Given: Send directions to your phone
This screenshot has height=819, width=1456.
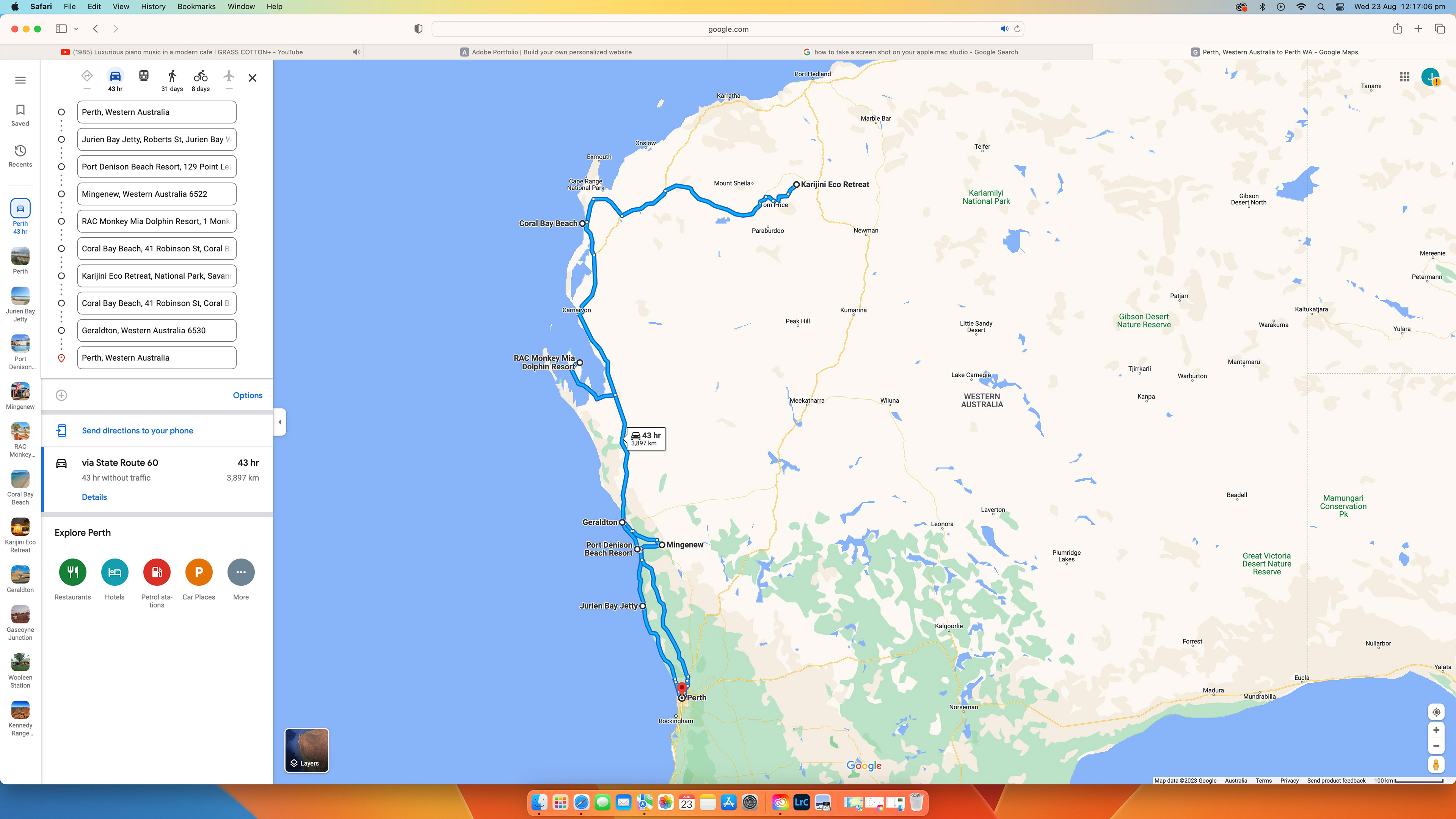Looking at the screenshot, I should pyautogui.click(x=137, y=431).
